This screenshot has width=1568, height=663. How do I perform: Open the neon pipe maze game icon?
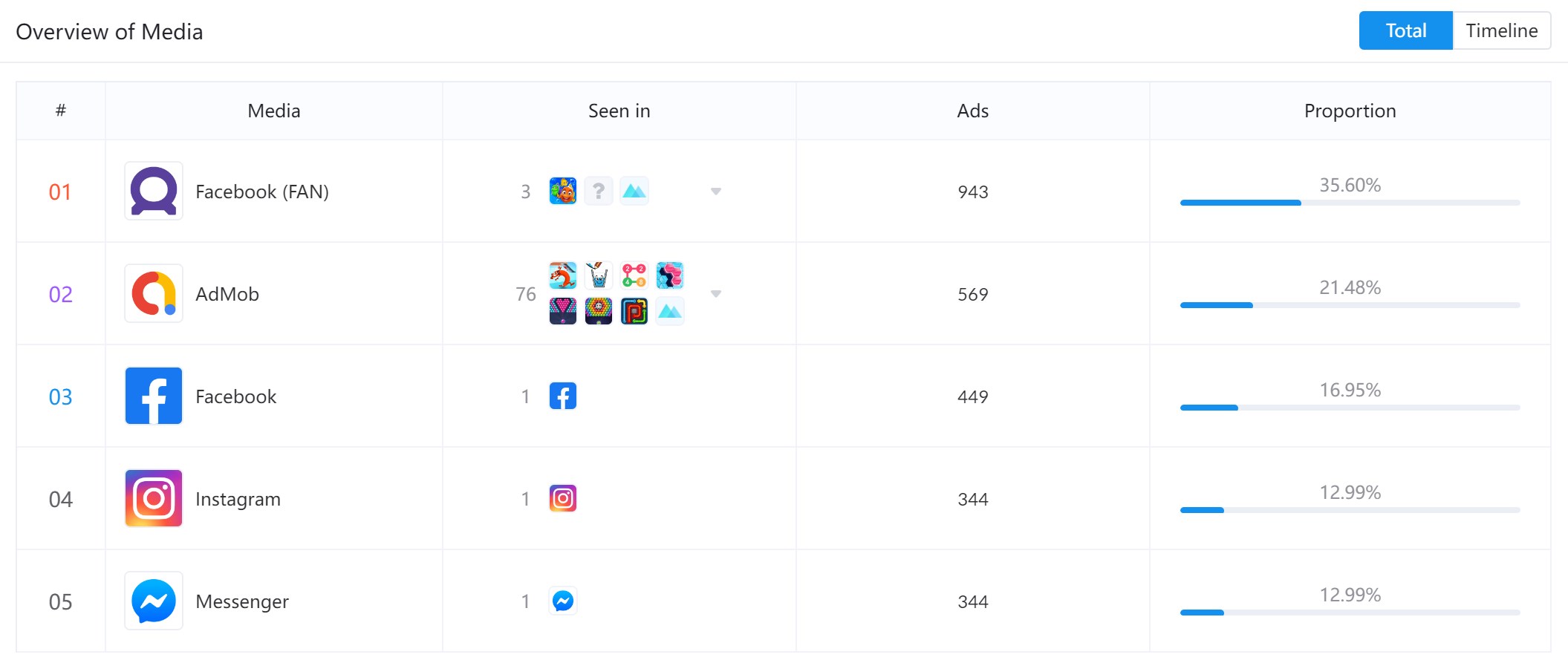(x=634, y=311)
